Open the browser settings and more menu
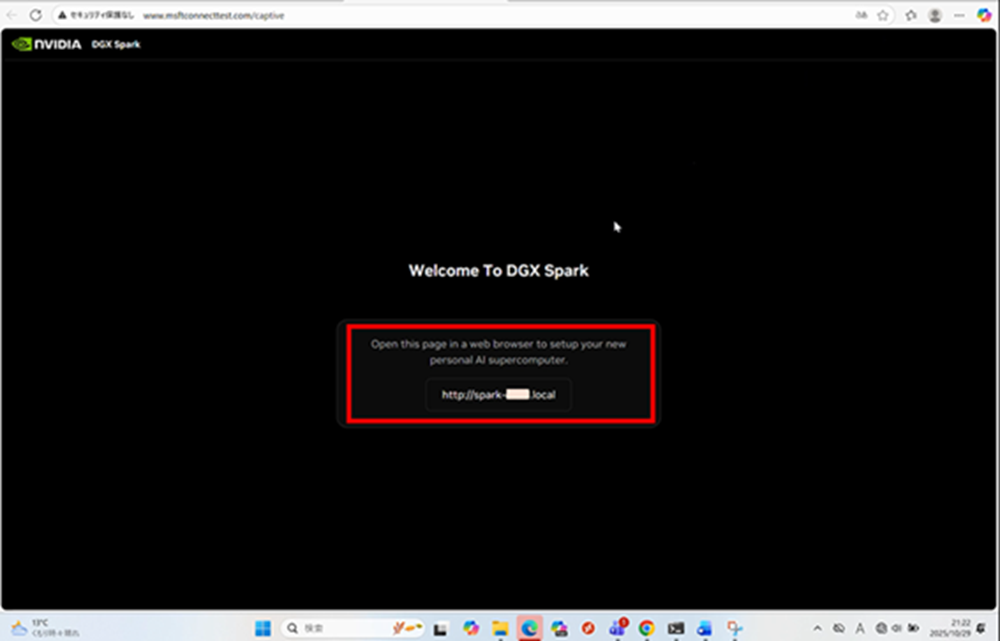 959,16
